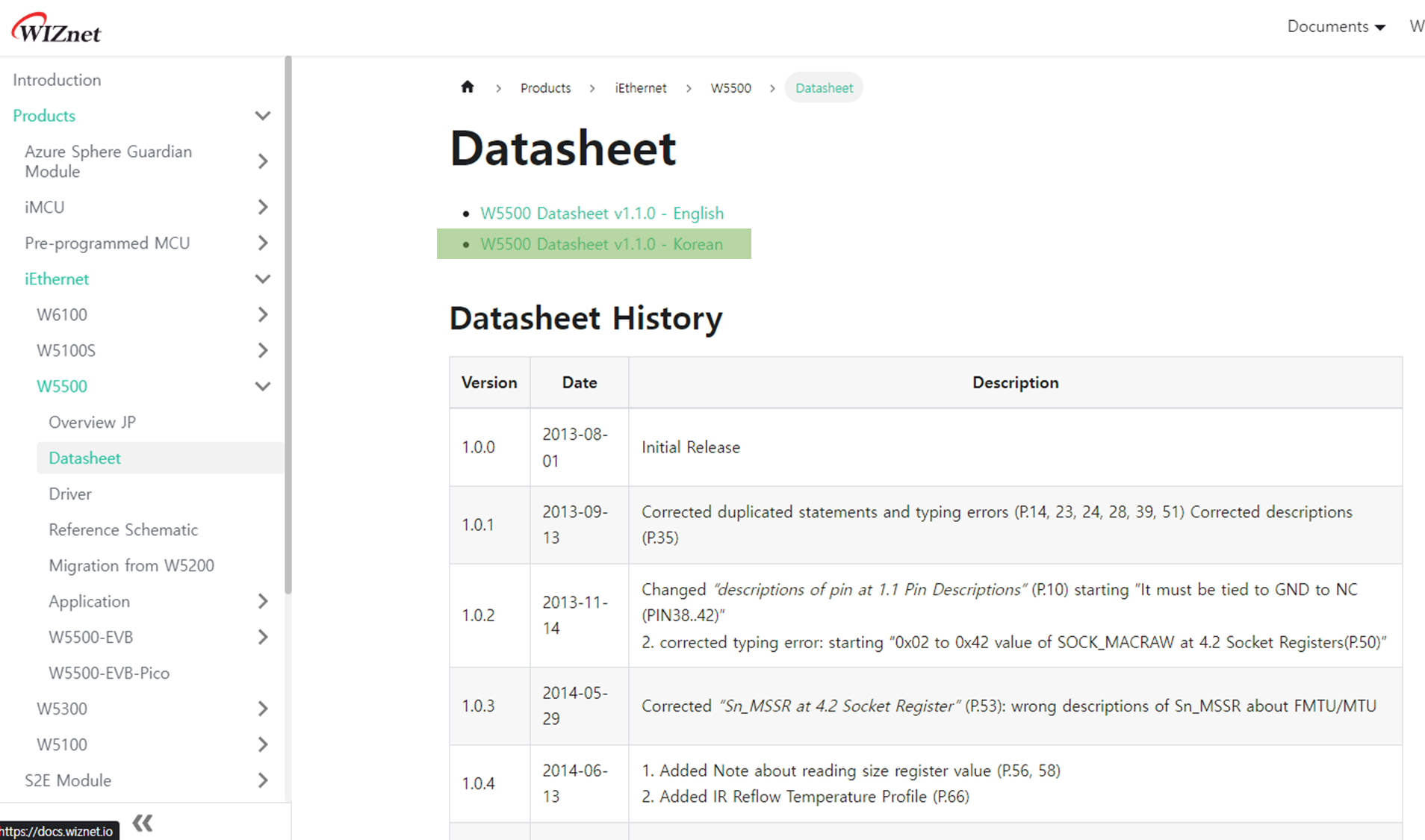Go to iEthernet breadcrumb
Image resolution: width=1425 pixels, height=840 pixels.
click(x=641, y=88)
